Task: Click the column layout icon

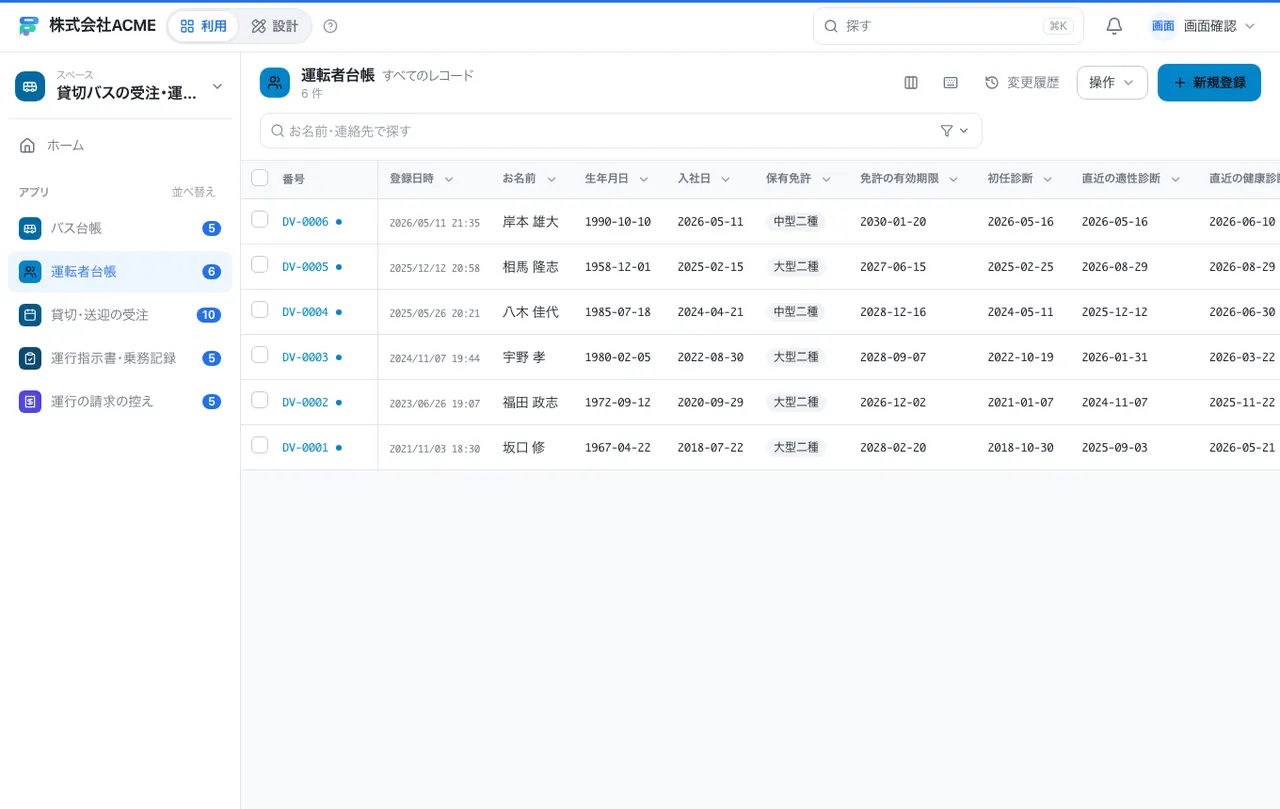Action: 911,83
